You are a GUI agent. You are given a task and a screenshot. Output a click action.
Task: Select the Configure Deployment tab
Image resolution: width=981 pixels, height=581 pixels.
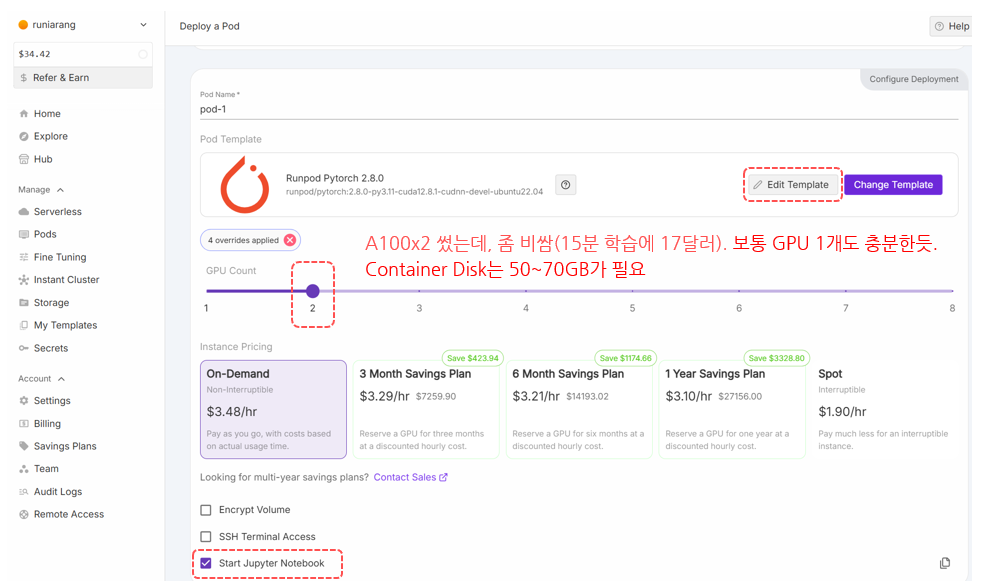click(913, 79)
